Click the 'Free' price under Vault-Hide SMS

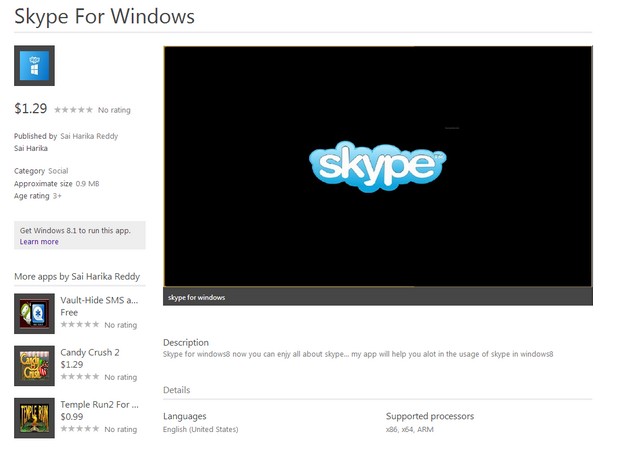(69, 312)
